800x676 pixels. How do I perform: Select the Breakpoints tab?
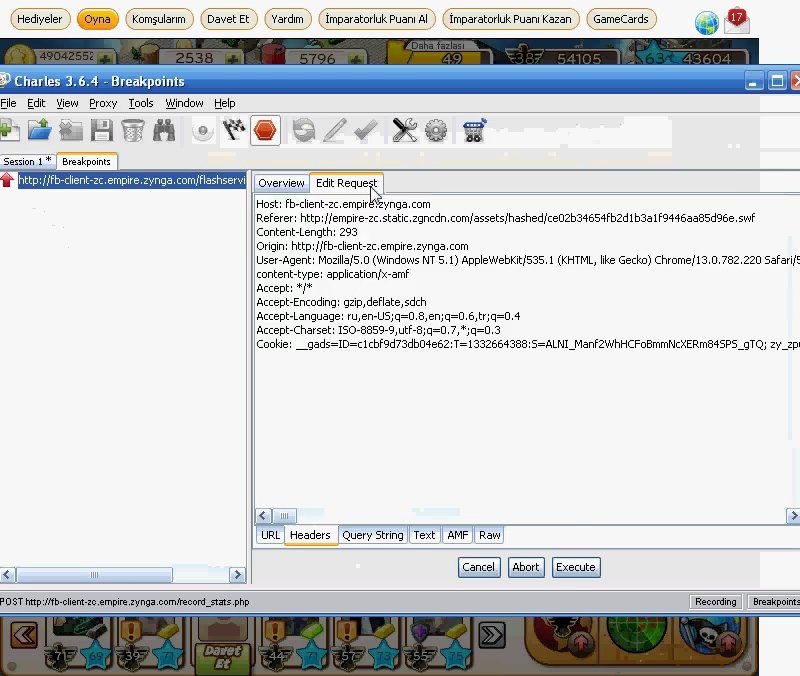pyautogui.click(x=86, y=161)
